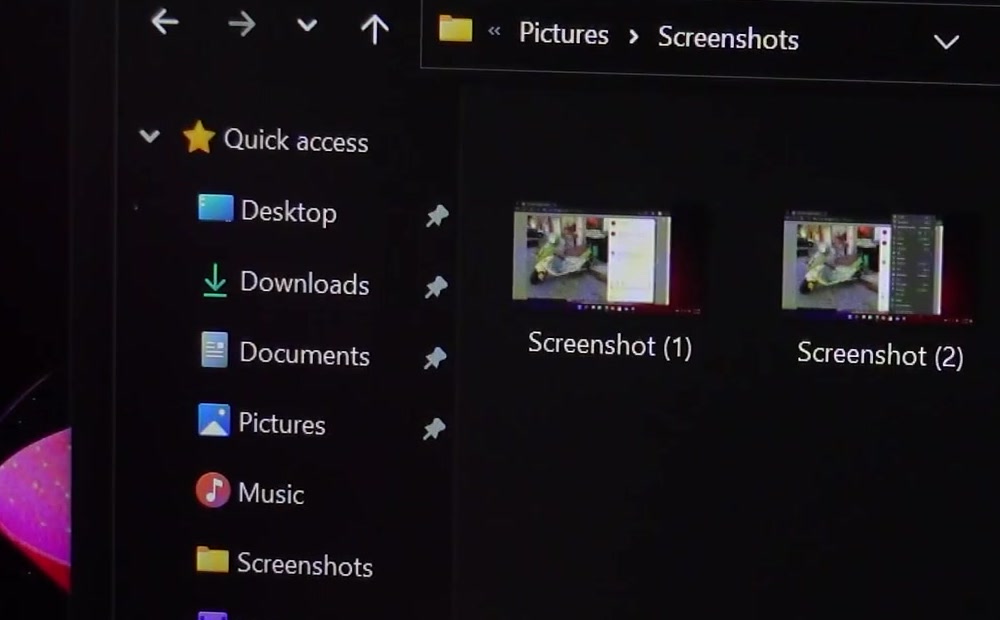
Task: Go back with the left arrow button
Action: 165,22
